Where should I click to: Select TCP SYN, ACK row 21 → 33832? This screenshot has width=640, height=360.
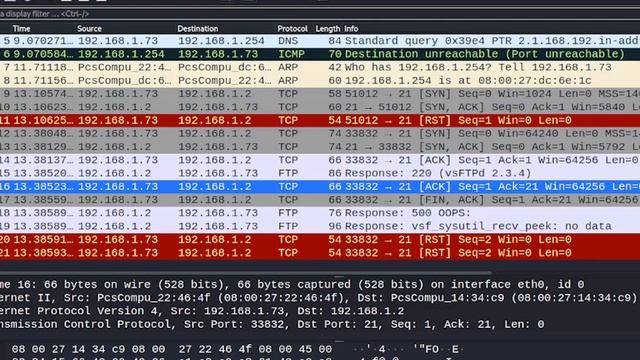point(320,147)
